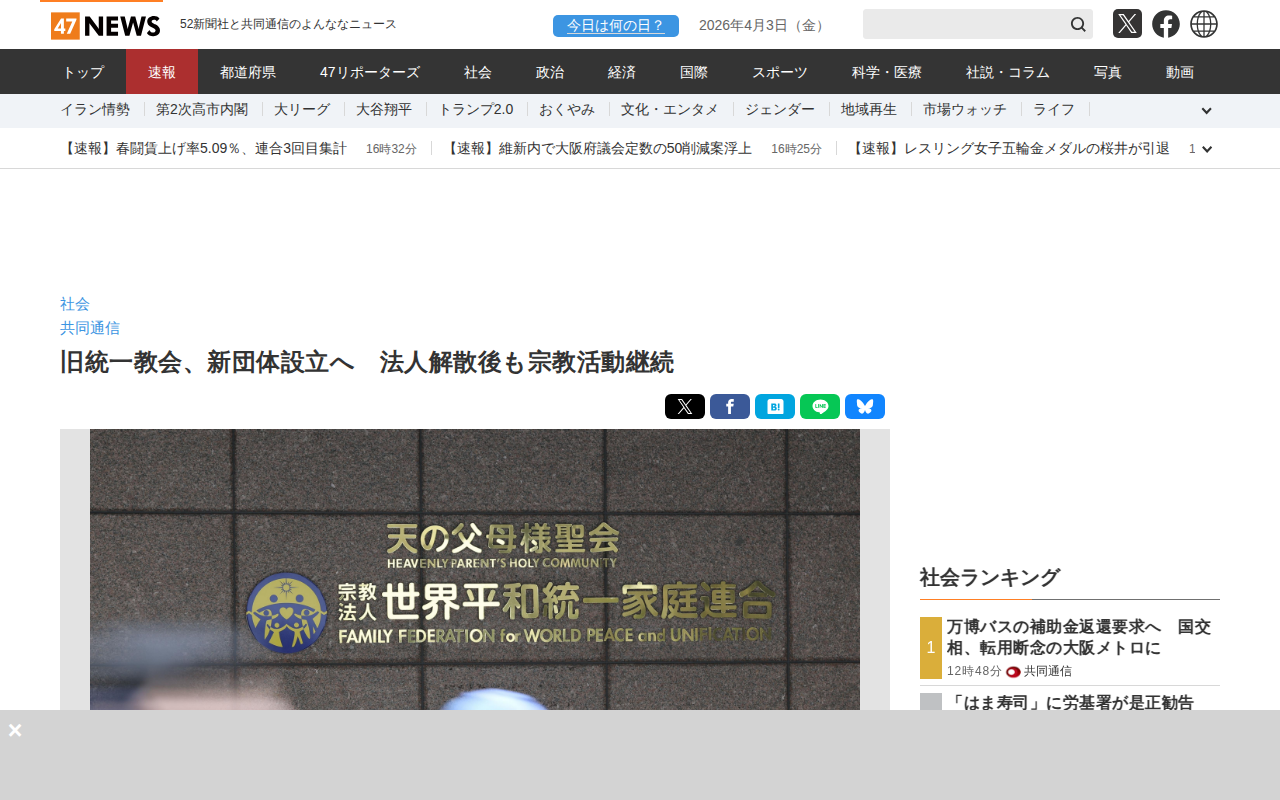Open the 経済 section
This screenshot has width=1280, height=800.
[x=622, y=72]
